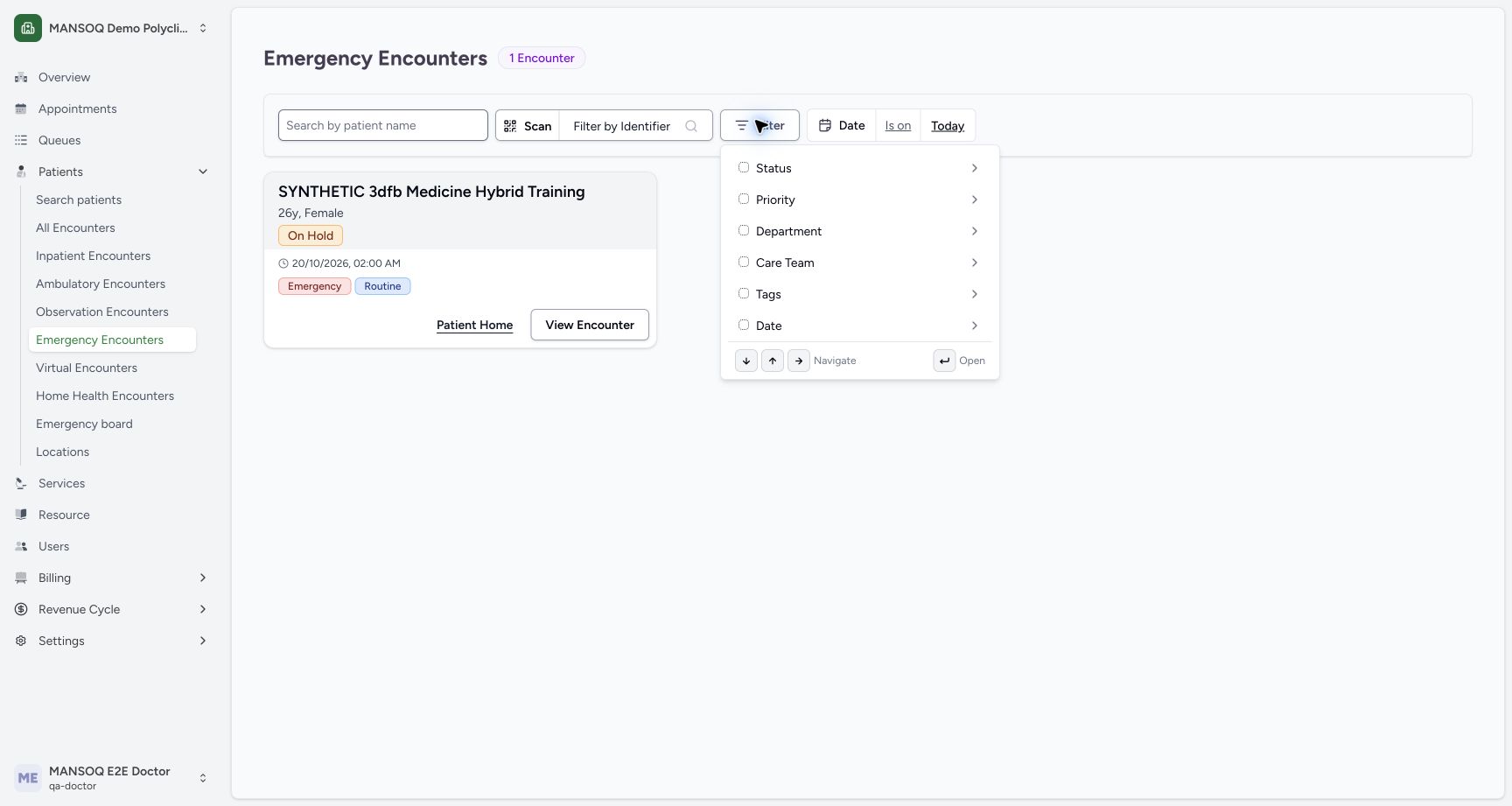Click the Settings gear icon in sidebar
Screen dimensions: 1512x806
tap(21, 641)
